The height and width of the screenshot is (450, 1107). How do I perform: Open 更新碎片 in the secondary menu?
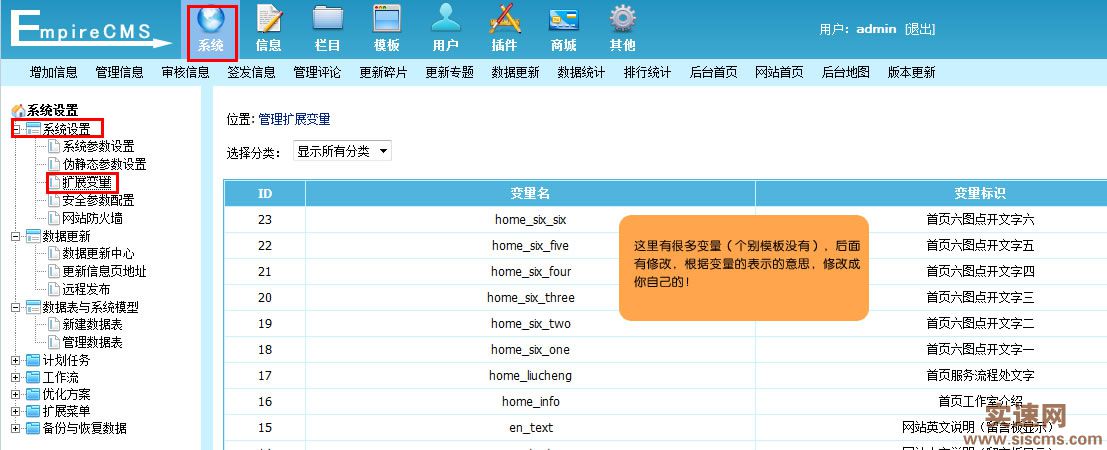(x=383, y=72)
